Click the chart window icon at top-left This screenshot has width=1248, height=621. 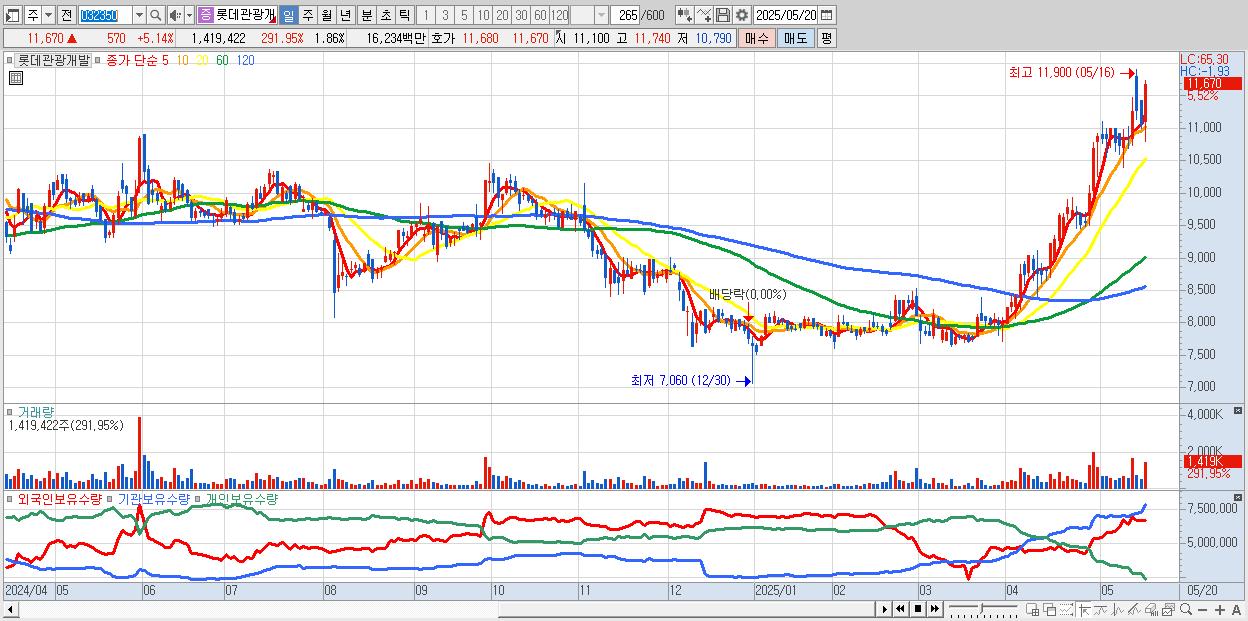click(12, 15)
